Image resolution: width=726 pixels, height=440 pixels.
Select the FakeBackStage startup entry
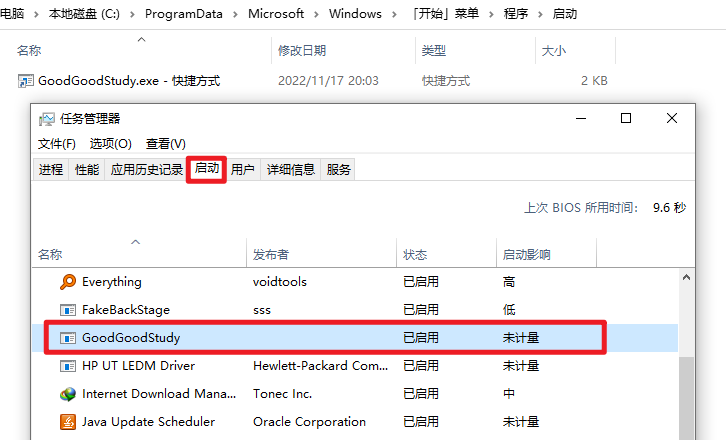coord(355,310)
